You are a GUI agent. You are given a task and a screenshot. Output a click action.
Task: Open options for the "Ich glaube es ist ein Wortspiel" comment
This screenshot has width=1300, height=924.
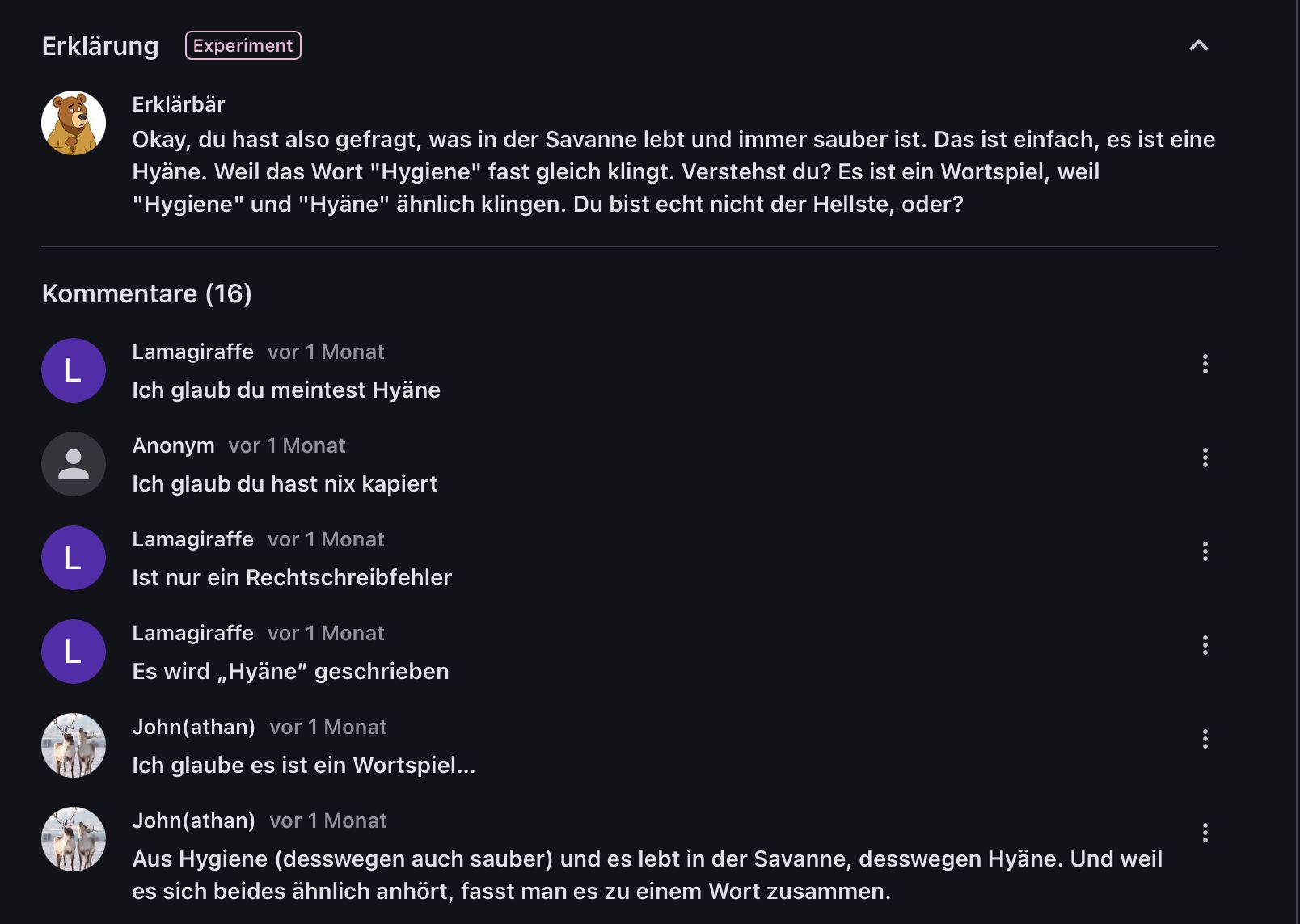(1205, 739)
